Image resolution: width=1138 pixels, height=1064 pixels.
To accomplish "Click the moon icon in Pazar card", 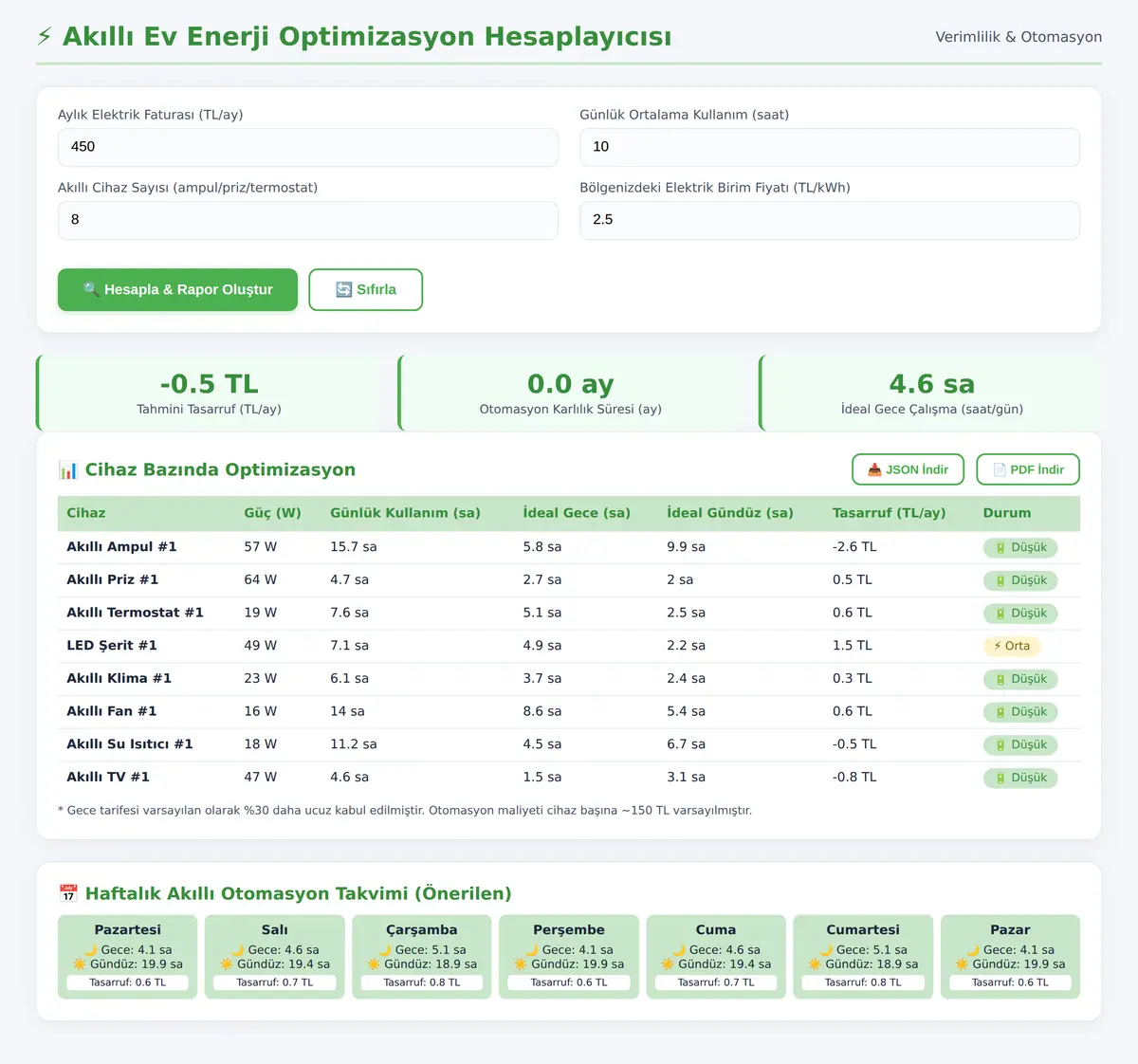I will (973, 949).
